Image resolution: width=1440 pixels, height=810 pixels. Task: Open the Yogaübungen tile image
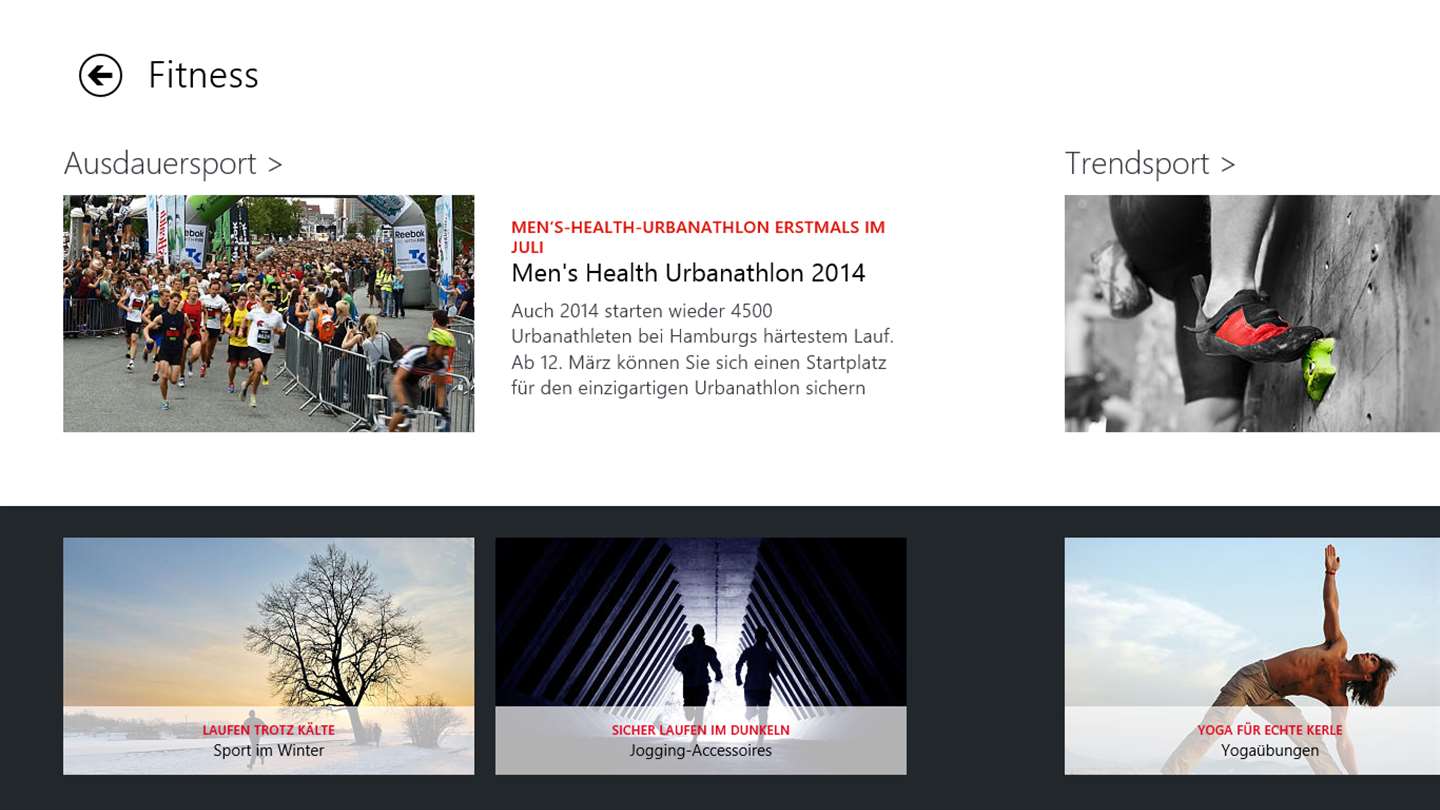(1252, 656)
